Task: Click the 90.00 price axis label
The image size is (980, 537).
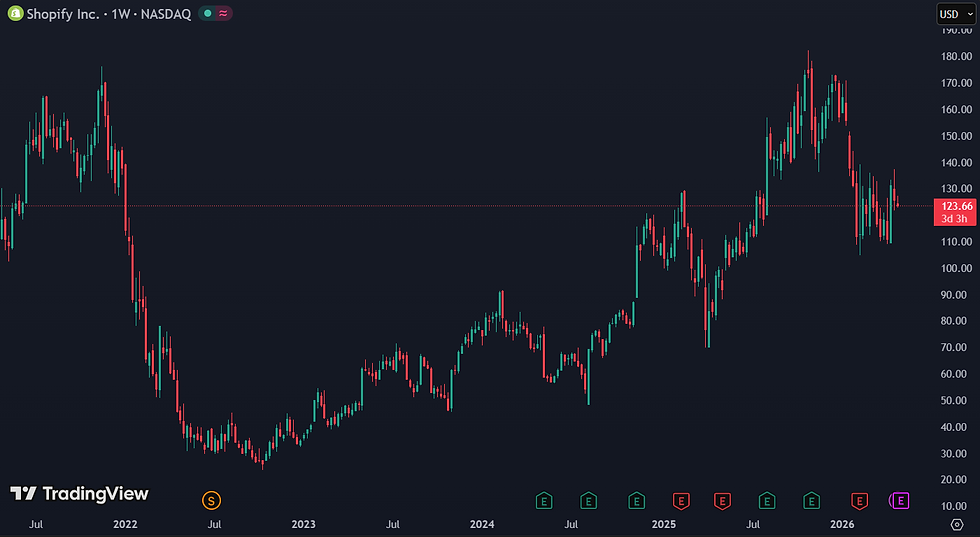Action: click(956, 294)
